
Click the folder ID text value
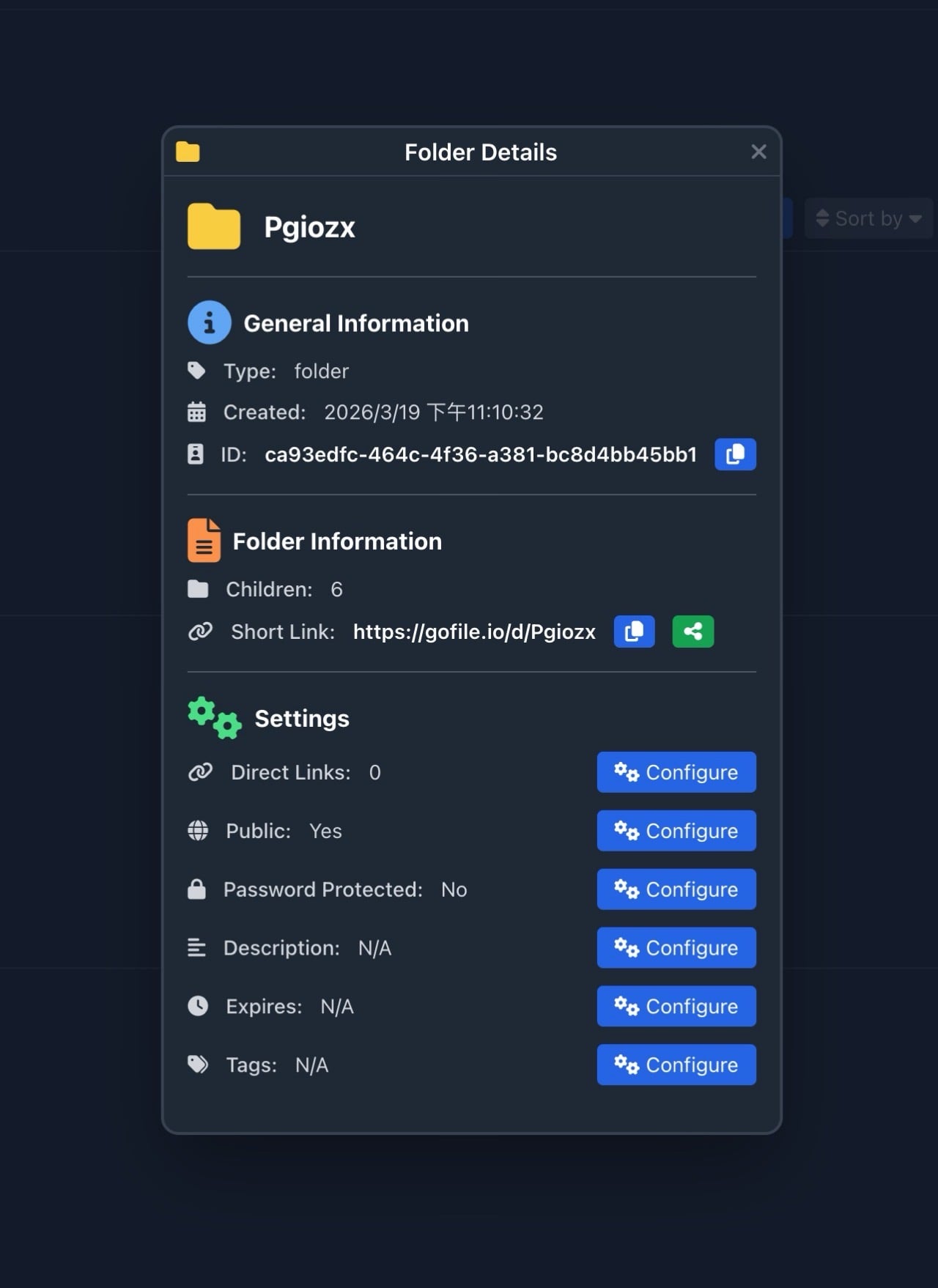coord(480,455)
